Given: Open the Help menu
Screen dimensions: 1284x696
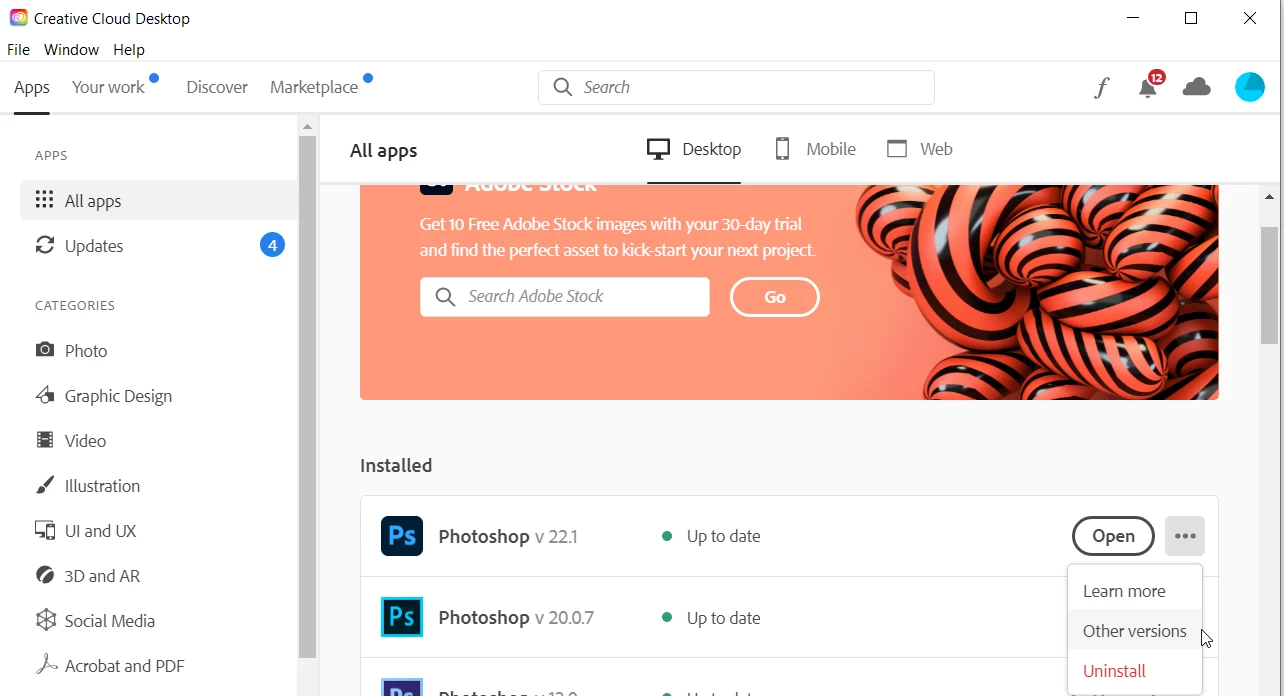Looking at the screenshot, I should click(129, 49).
